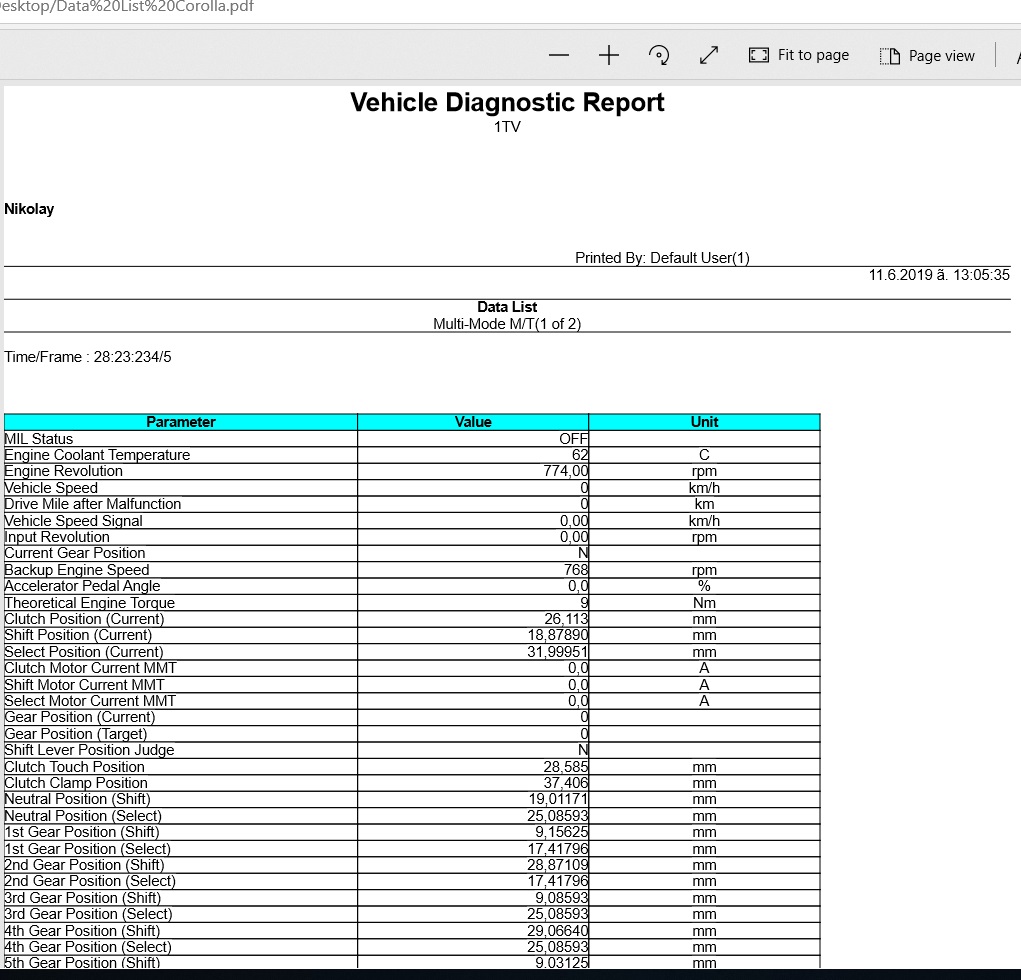Open the Page view options

[927, 56]
